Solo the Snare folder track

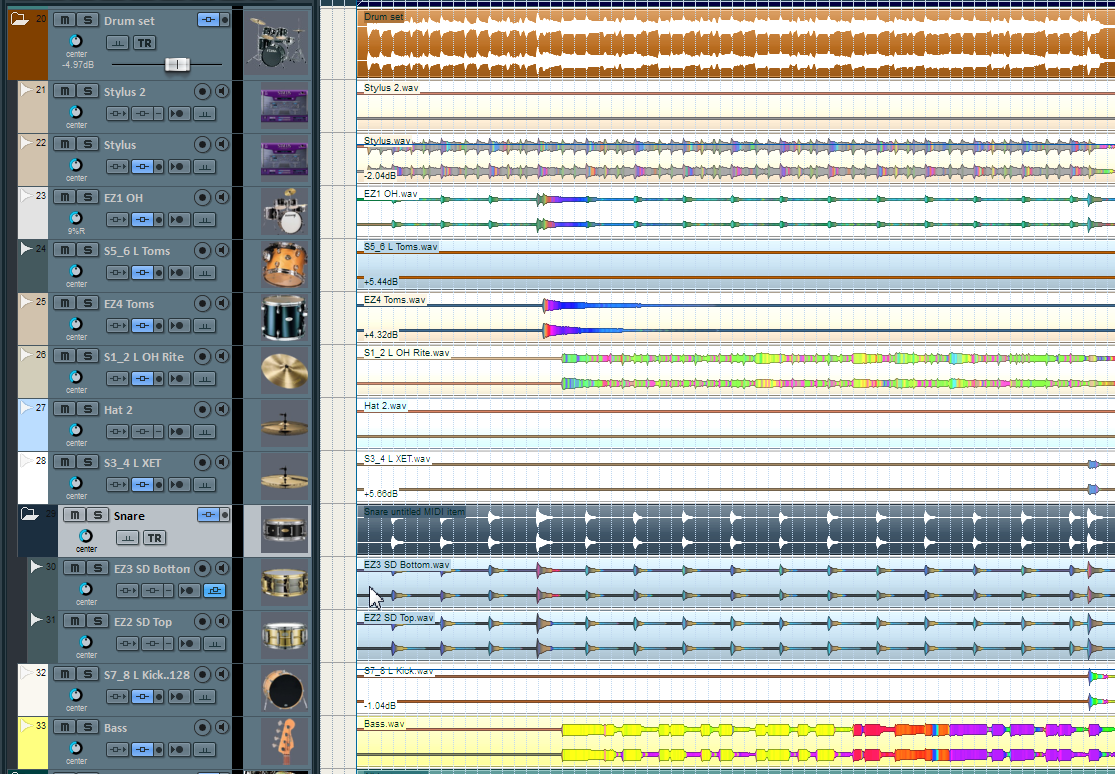[97, 515]
